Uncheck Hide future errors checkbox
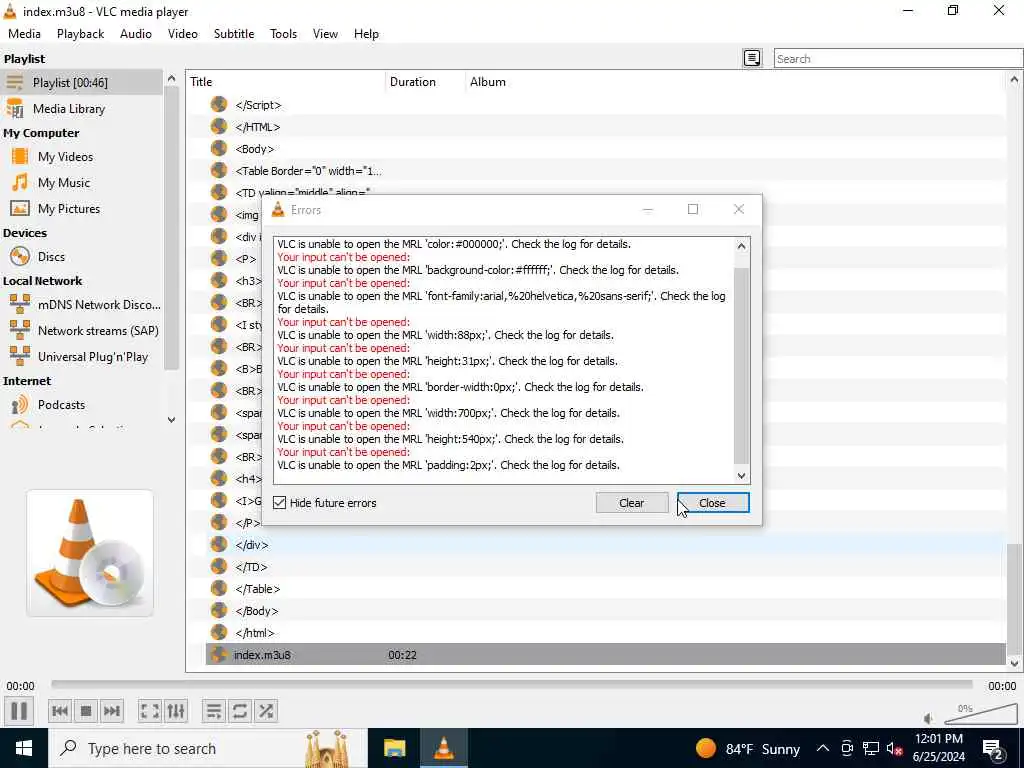 (280, 502)
